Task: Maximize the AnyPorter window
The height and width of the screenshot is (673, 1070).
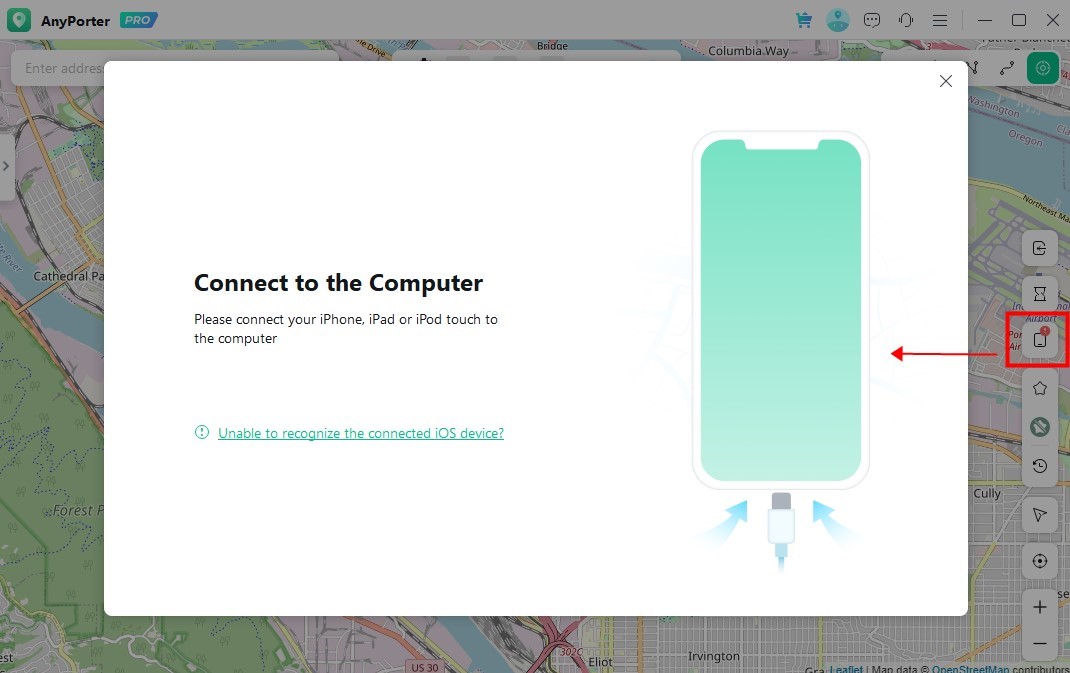Action: click(1018, 20)
